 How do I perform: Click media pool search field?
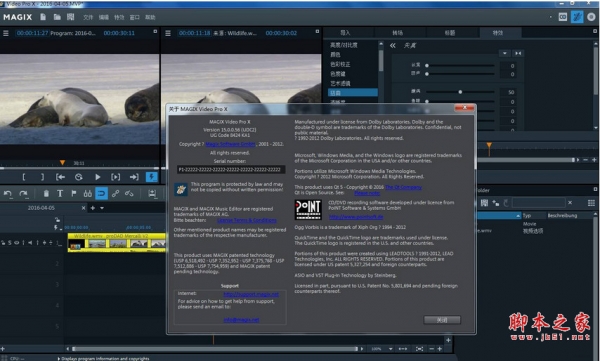538,203
